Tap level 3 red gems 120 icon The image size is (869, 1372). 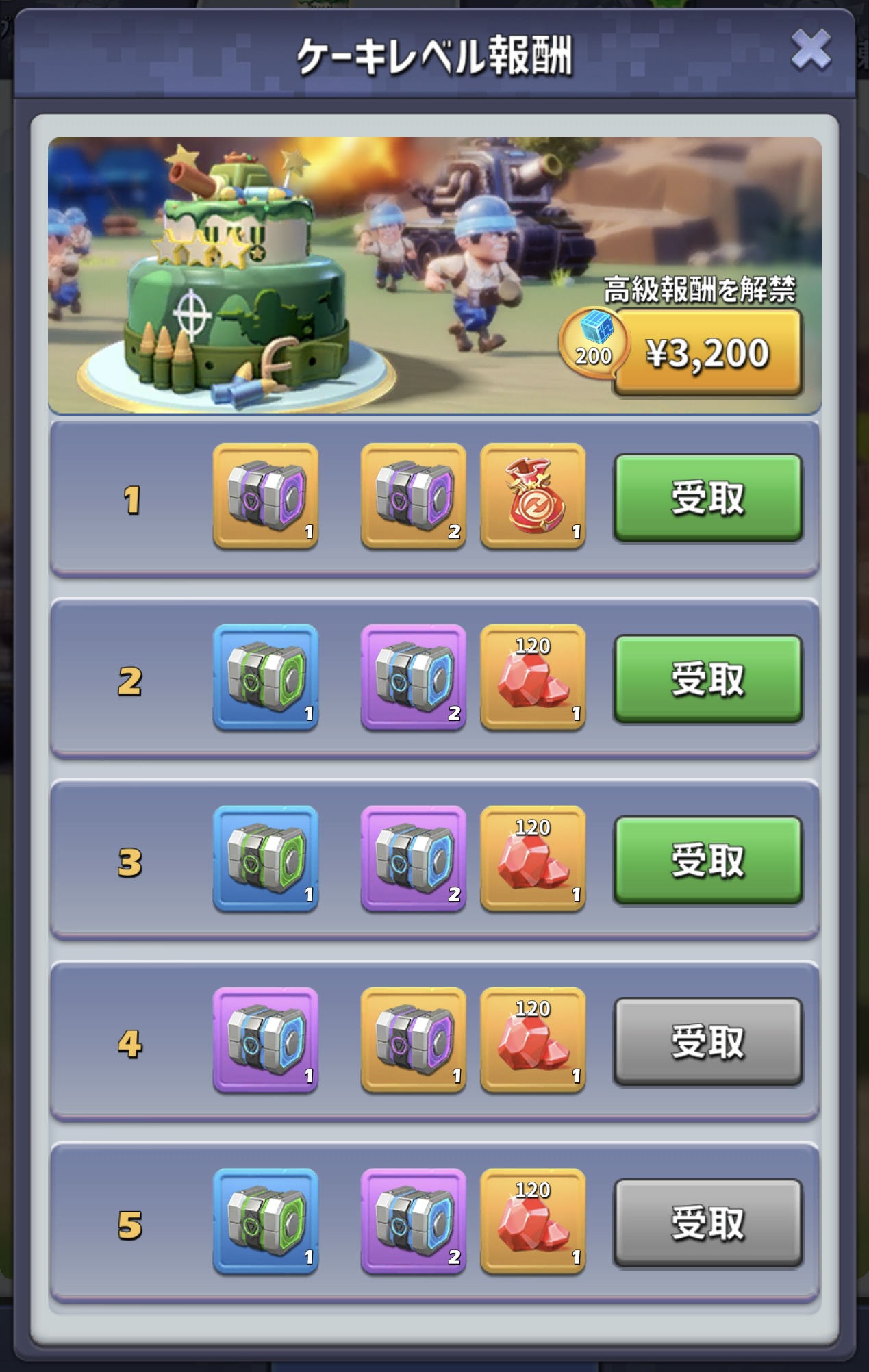533,859
